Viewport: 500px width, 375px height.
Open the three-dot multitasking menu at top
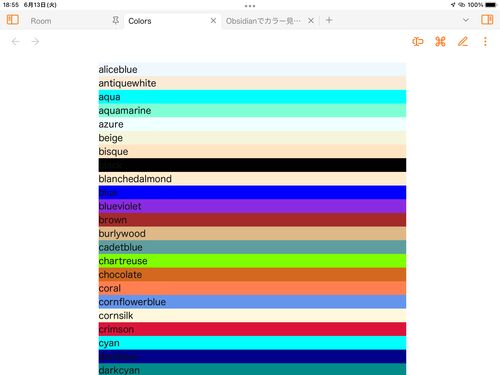click(x=250, y=6)
